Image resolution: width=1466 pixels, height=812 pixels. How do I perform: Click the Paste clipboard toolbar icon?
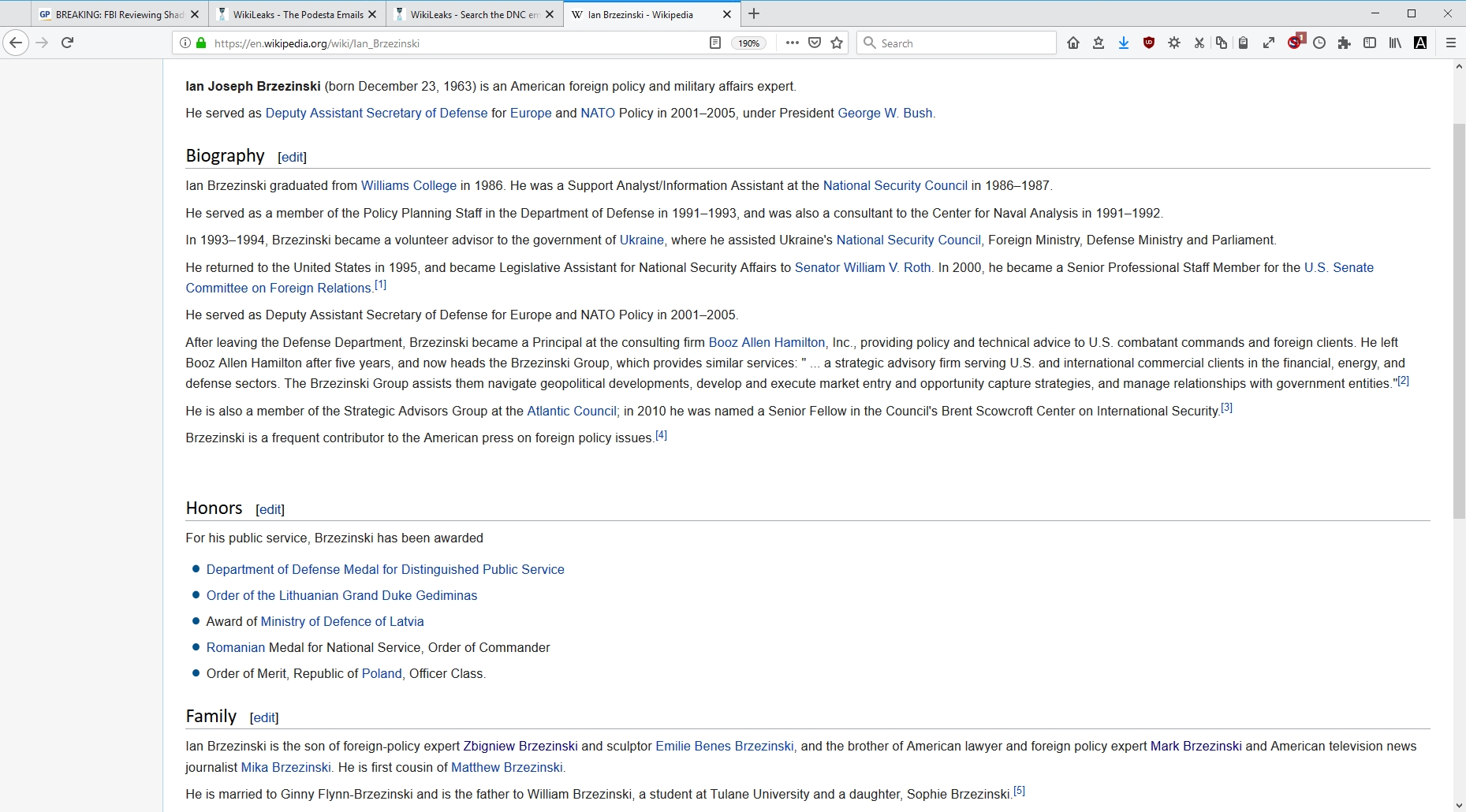(1244, 43)
